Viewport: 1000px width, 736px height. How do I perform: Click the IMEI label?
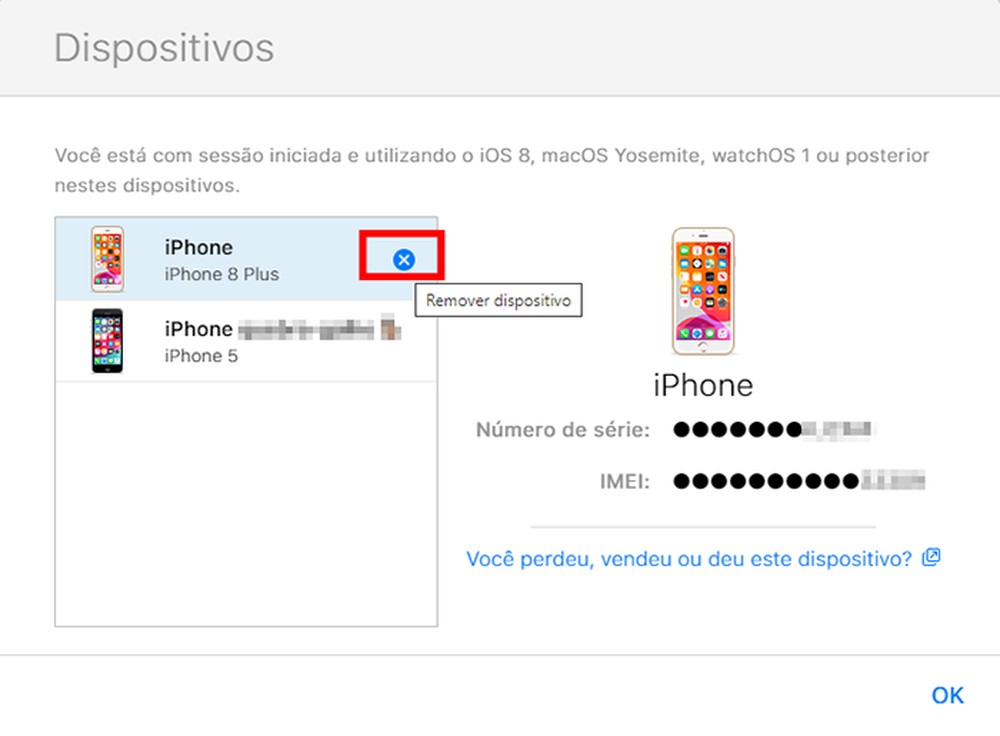point(624,481)
